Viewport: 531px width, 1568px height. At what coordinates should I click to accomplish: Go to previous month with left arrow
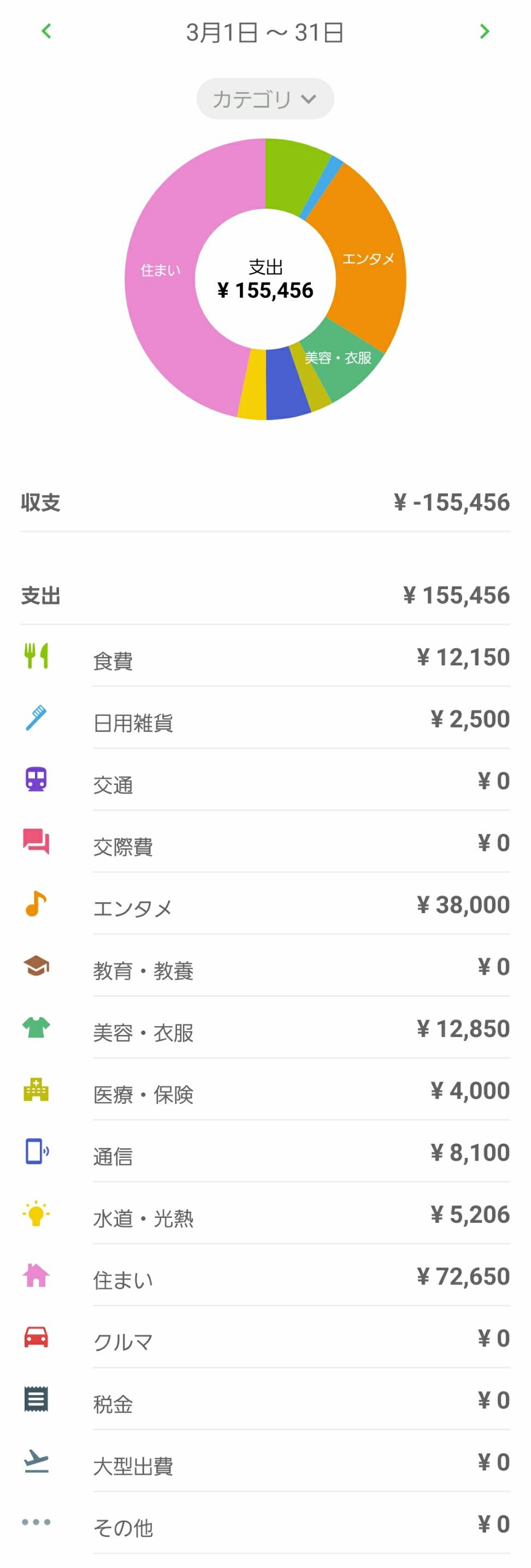(x=46, y=31)
